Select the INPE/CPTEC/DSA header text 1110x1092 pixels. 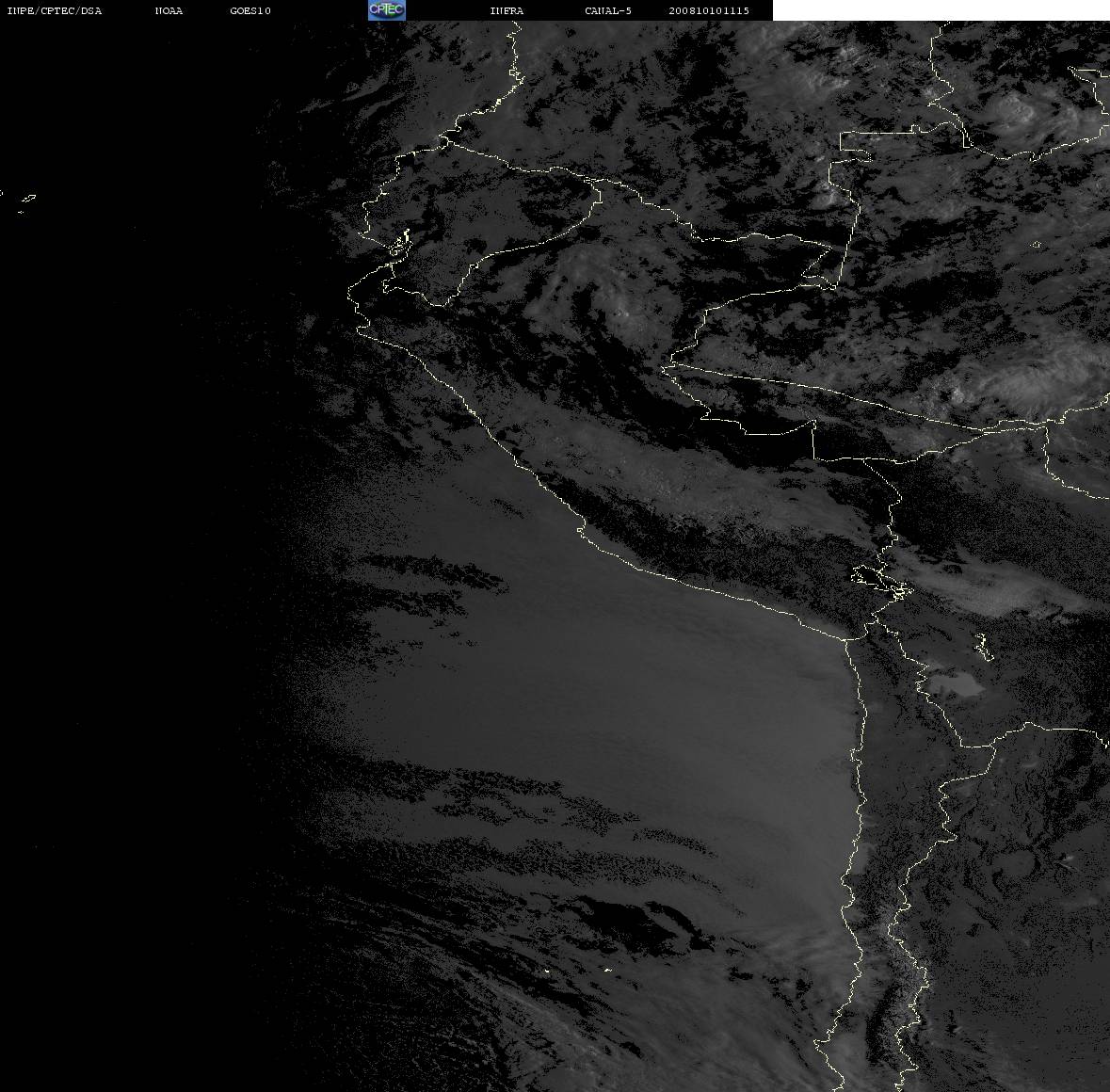55,10
